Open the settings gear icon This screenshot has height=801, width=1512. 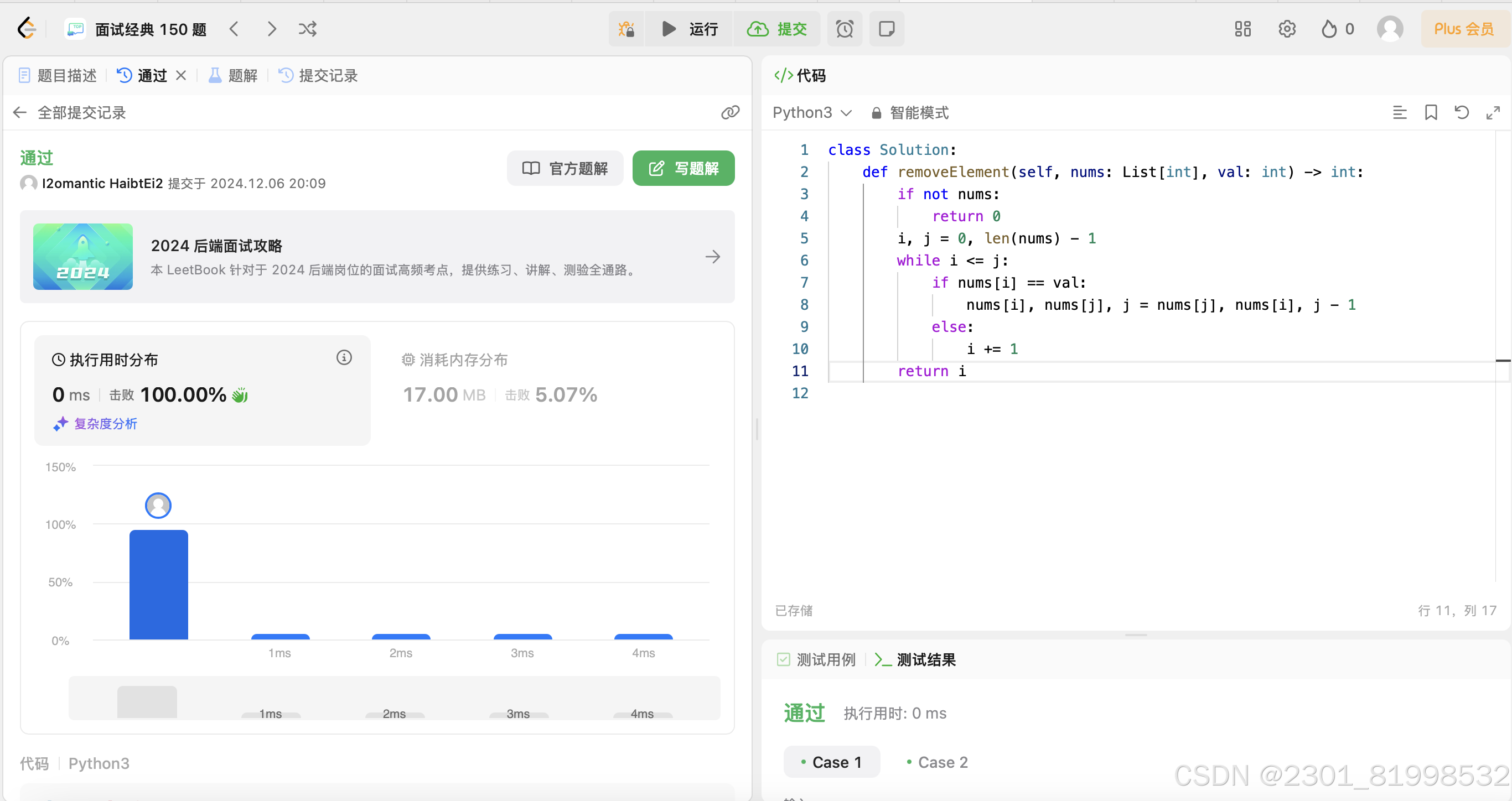[1287, 29]
